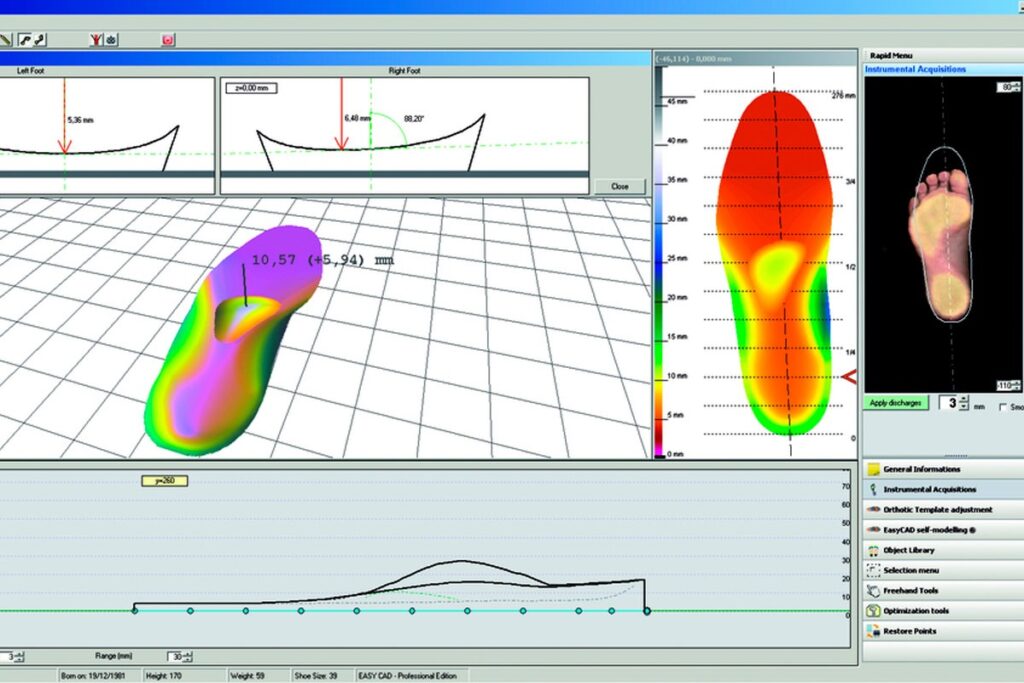Viewport: 1024px width, 683px height.
Task: Click the 5,36 mm left foot measurement
Action: (x=80, y=120)
